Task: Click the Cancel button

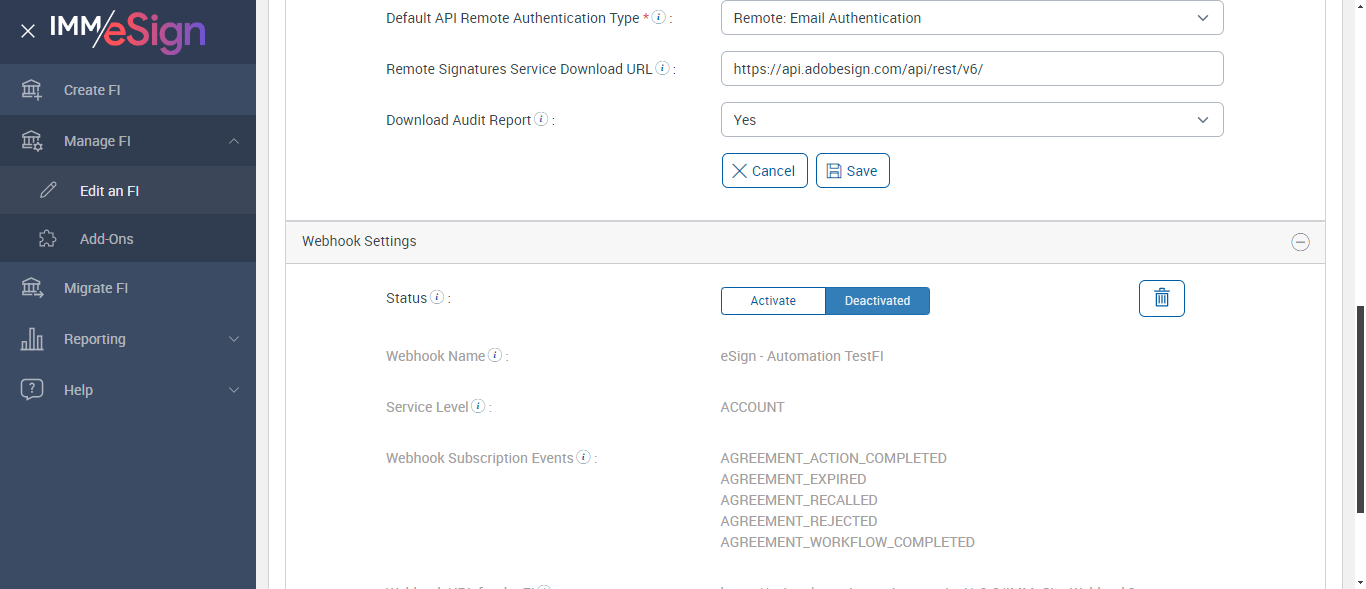Action: (764, 171)
